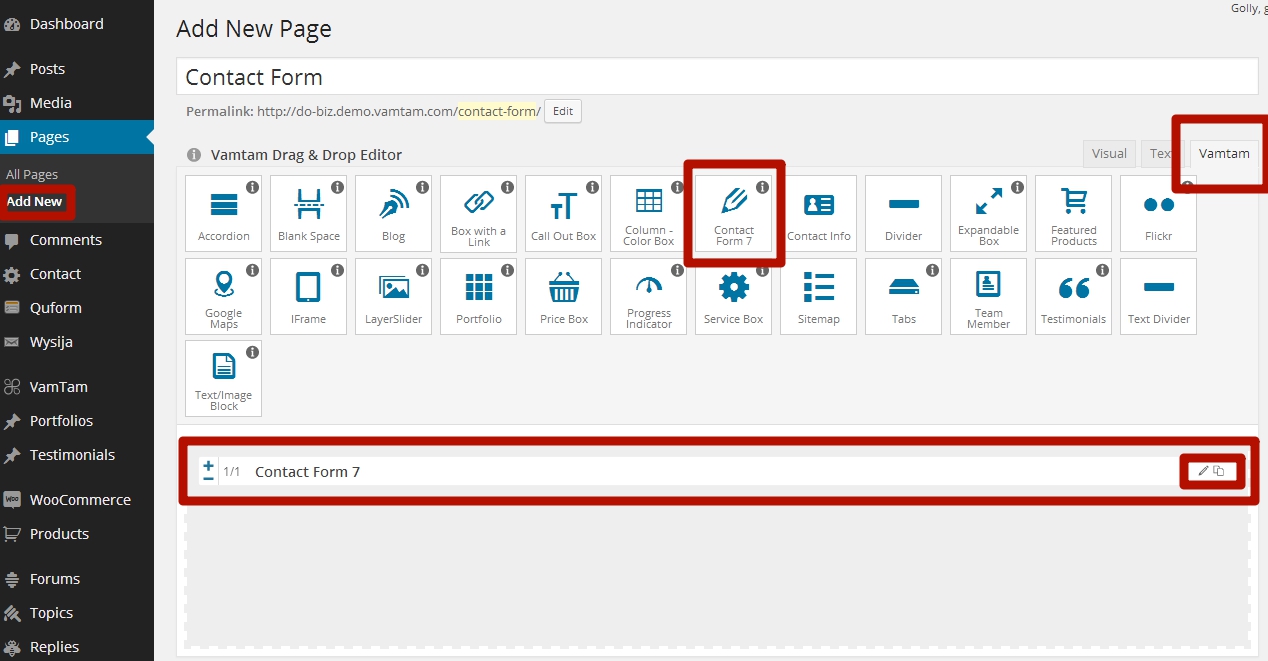This screenshot has height=661, width=1268.
Task: Click info icon beside Vamtam Drag & Drop Editor
Action: pos(195,155)
